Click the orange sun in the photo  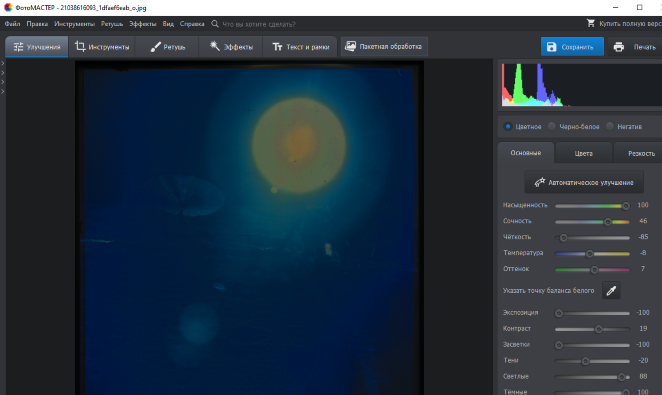point(299,145)
